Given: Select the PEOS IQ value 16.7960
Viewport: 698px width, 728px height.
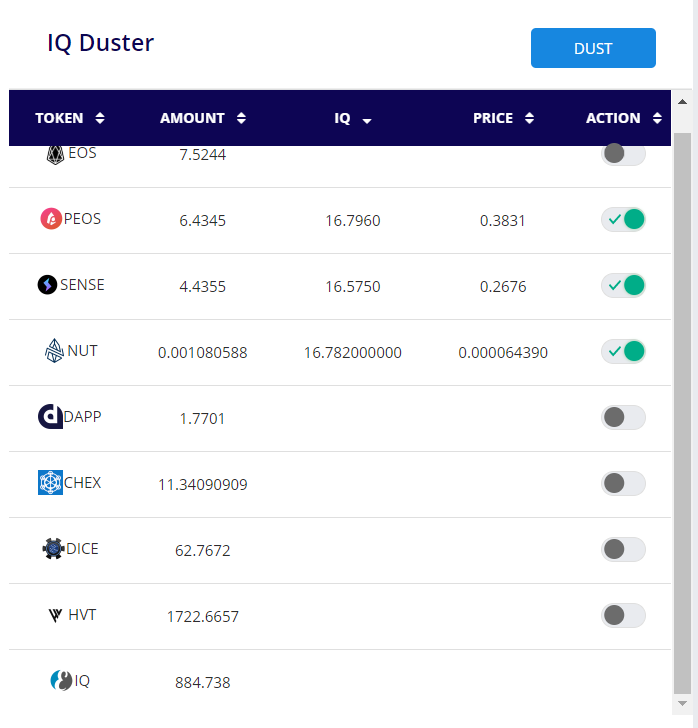Looking at the screenshot, I should [352, 221].
